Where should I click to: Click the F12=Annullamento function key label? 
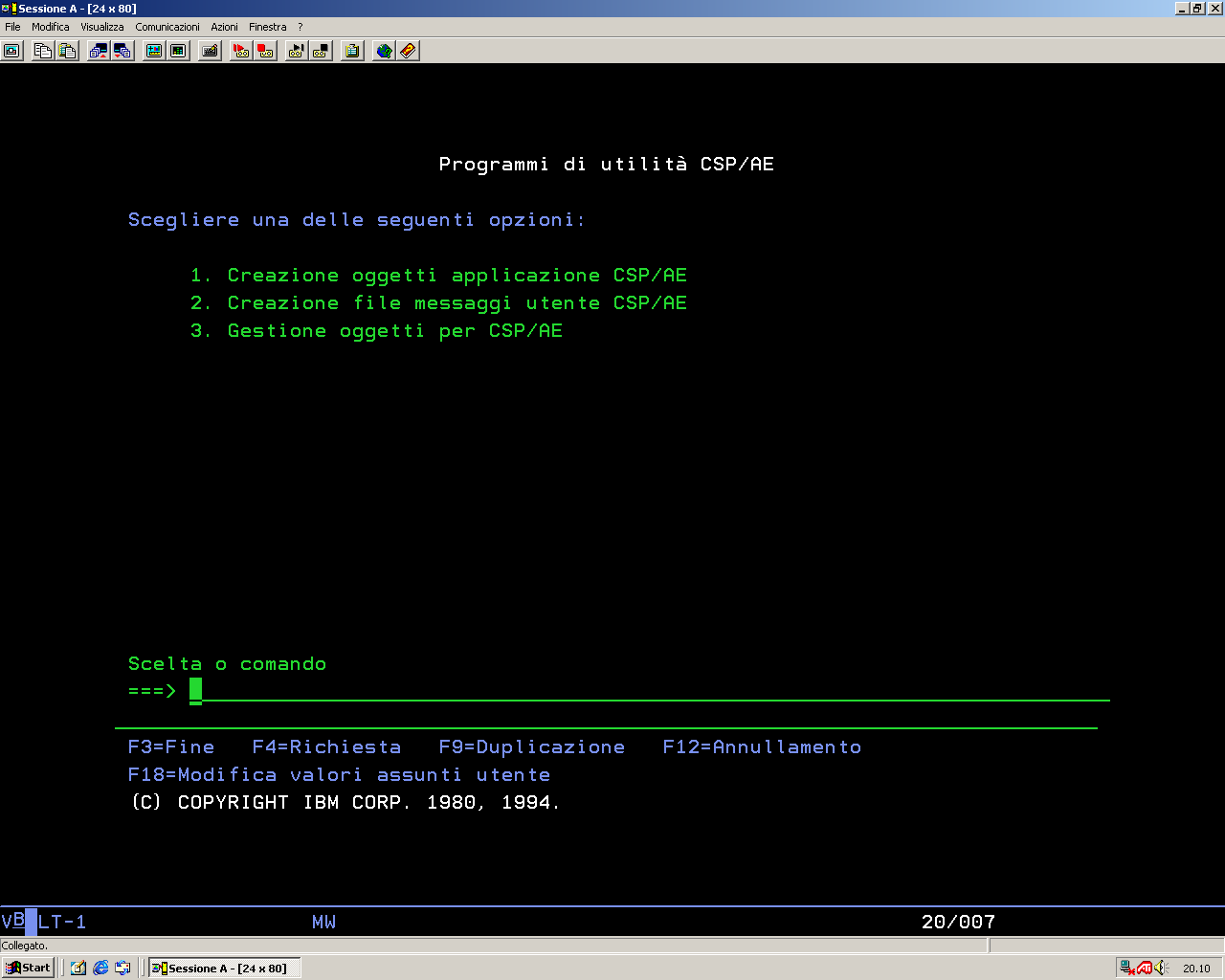(762, 747)
